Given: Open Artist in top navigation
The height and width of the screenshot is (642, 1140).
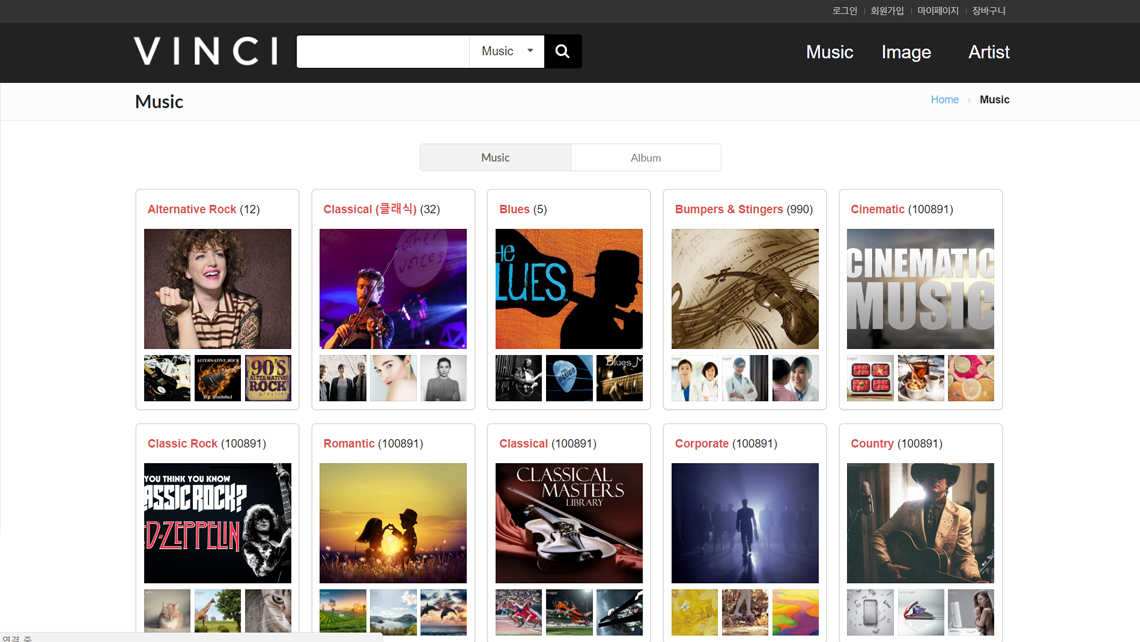Looking at the screenshot, I should [x=988, y=52].
